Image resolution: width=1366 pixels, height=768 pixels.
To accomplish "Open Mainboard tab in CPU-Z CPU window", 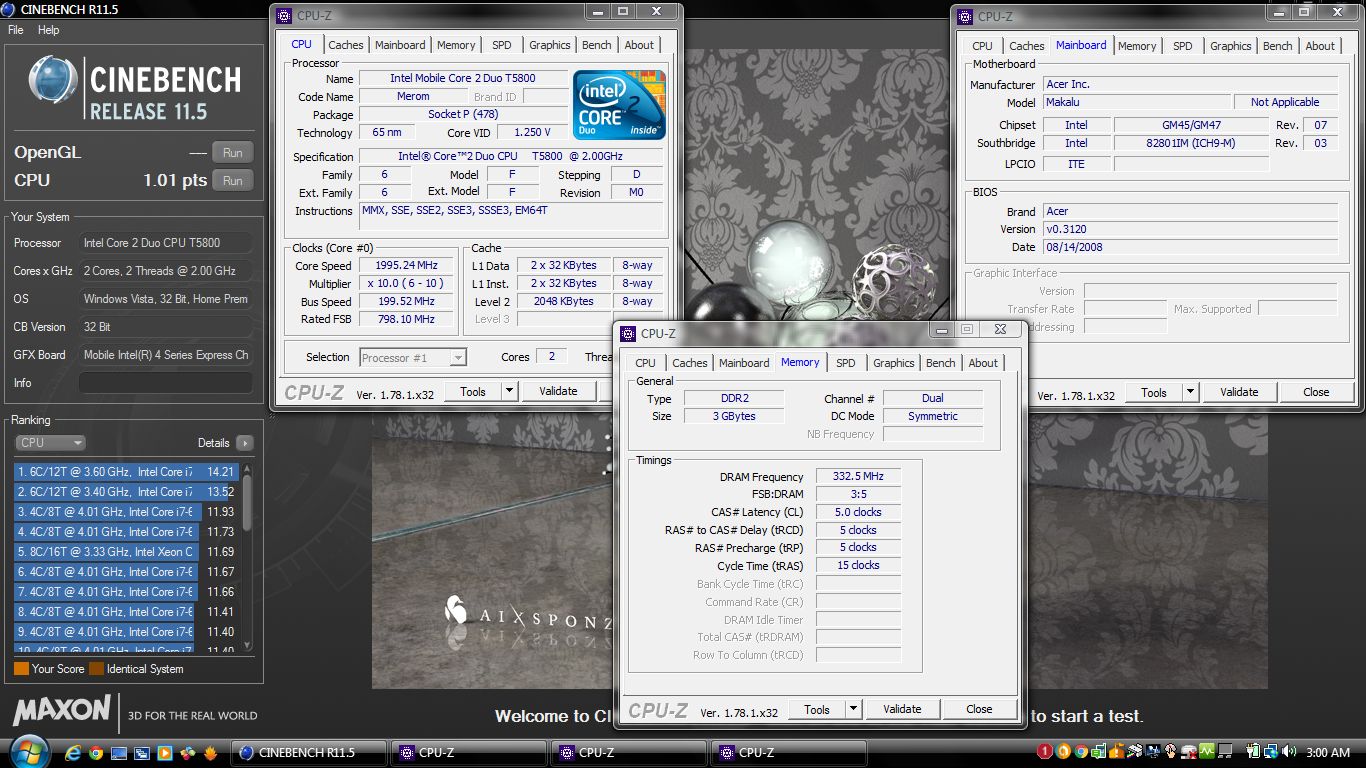I will (x=400, y=45).
